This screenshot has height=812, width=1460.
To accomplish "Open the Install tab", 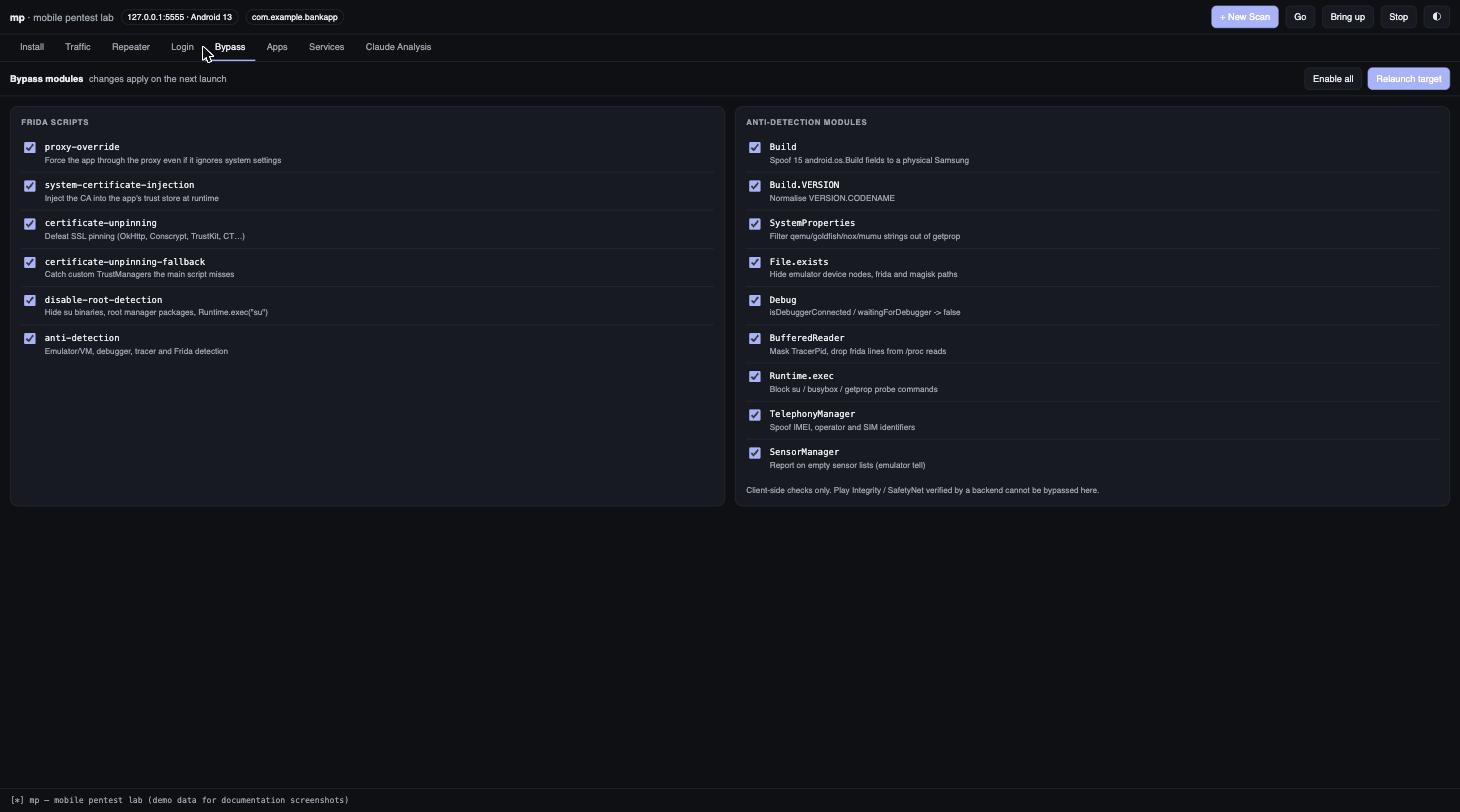I will (x=32, y=47).
